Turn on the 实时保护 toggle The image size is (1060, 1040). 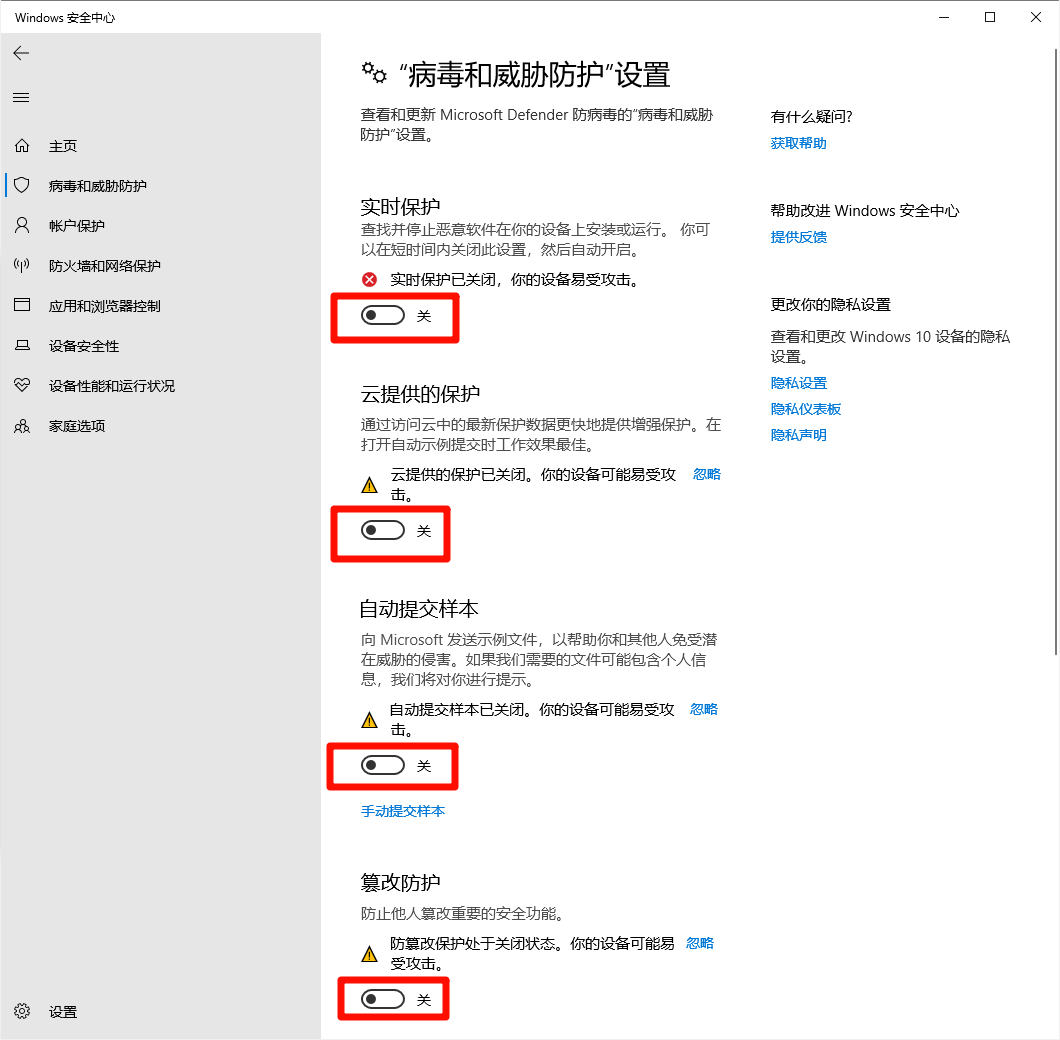(x=383, y=315)
